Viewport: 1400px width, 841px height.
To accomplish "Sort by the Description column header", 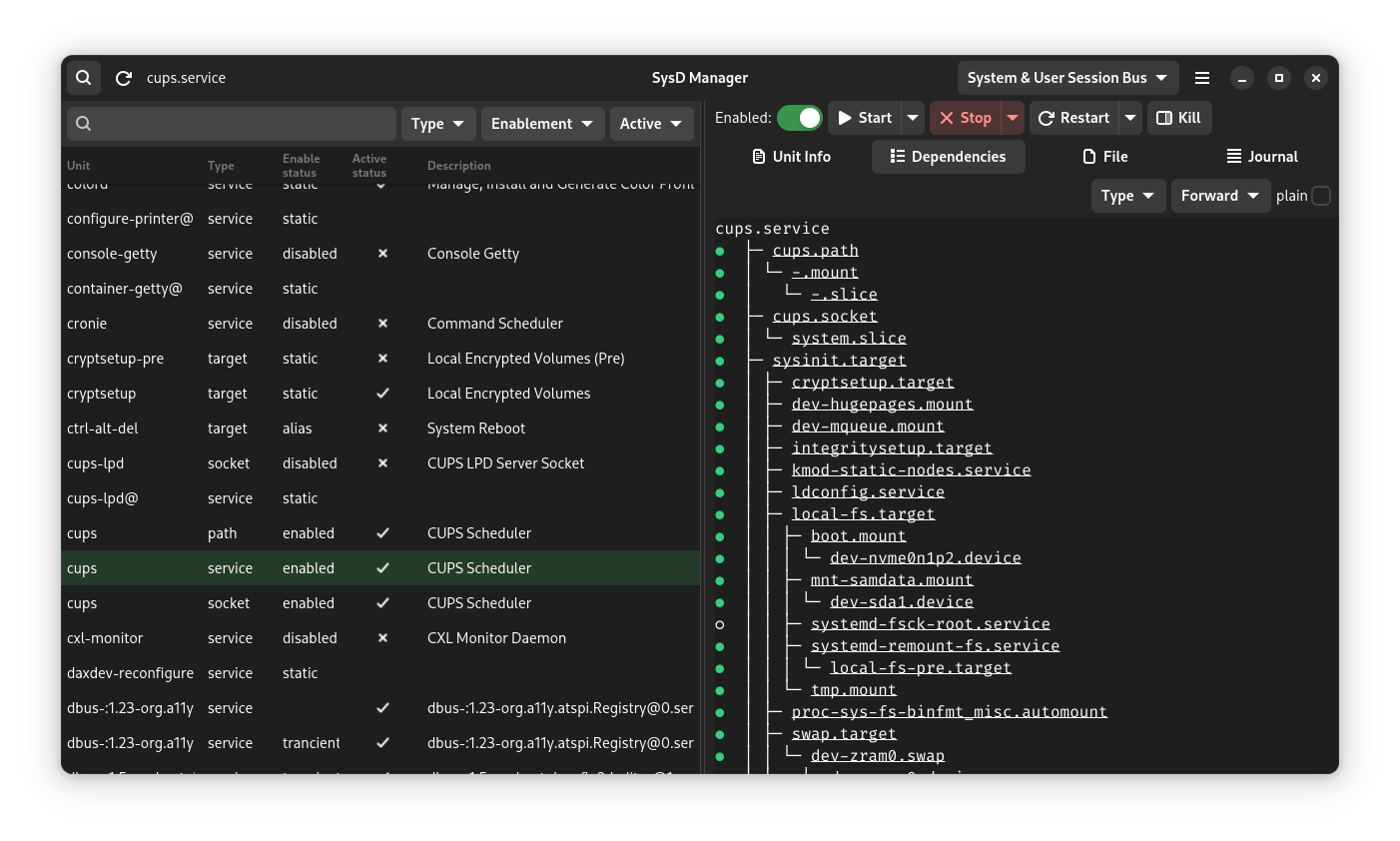I will click(459, 166).
